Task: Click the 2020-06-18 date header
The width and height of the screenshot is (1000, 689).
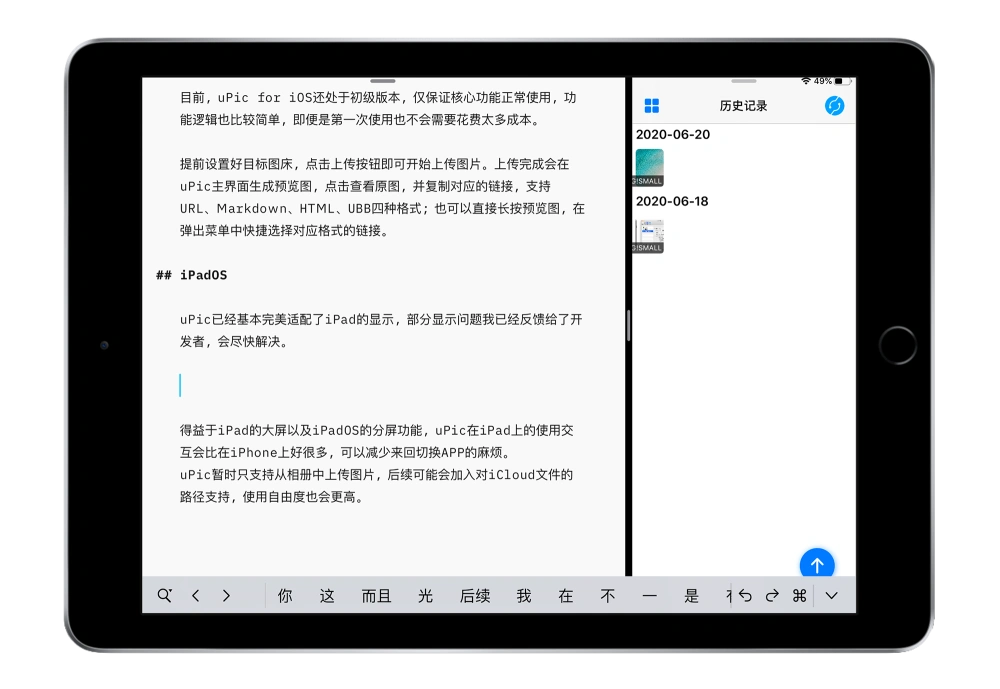Action: pyautogui.click(x=672, y=202)
